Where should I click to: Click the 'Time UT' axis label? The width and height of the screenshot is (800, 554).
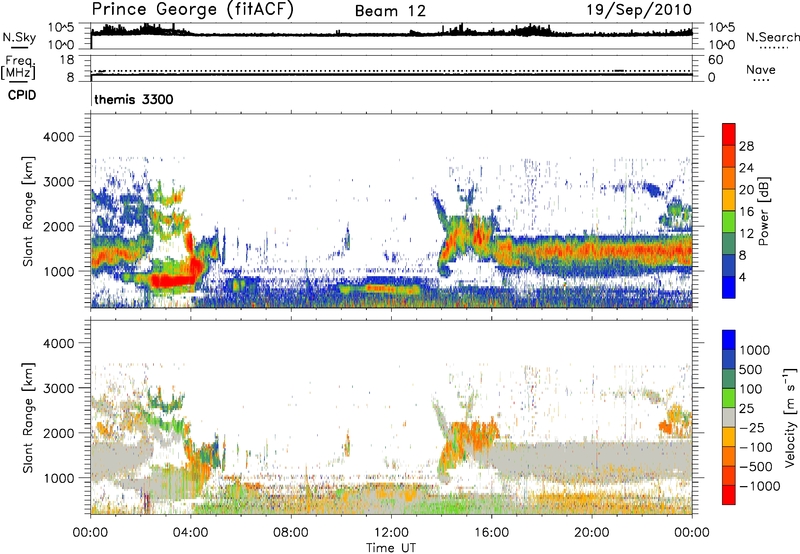tap(391, 548)
